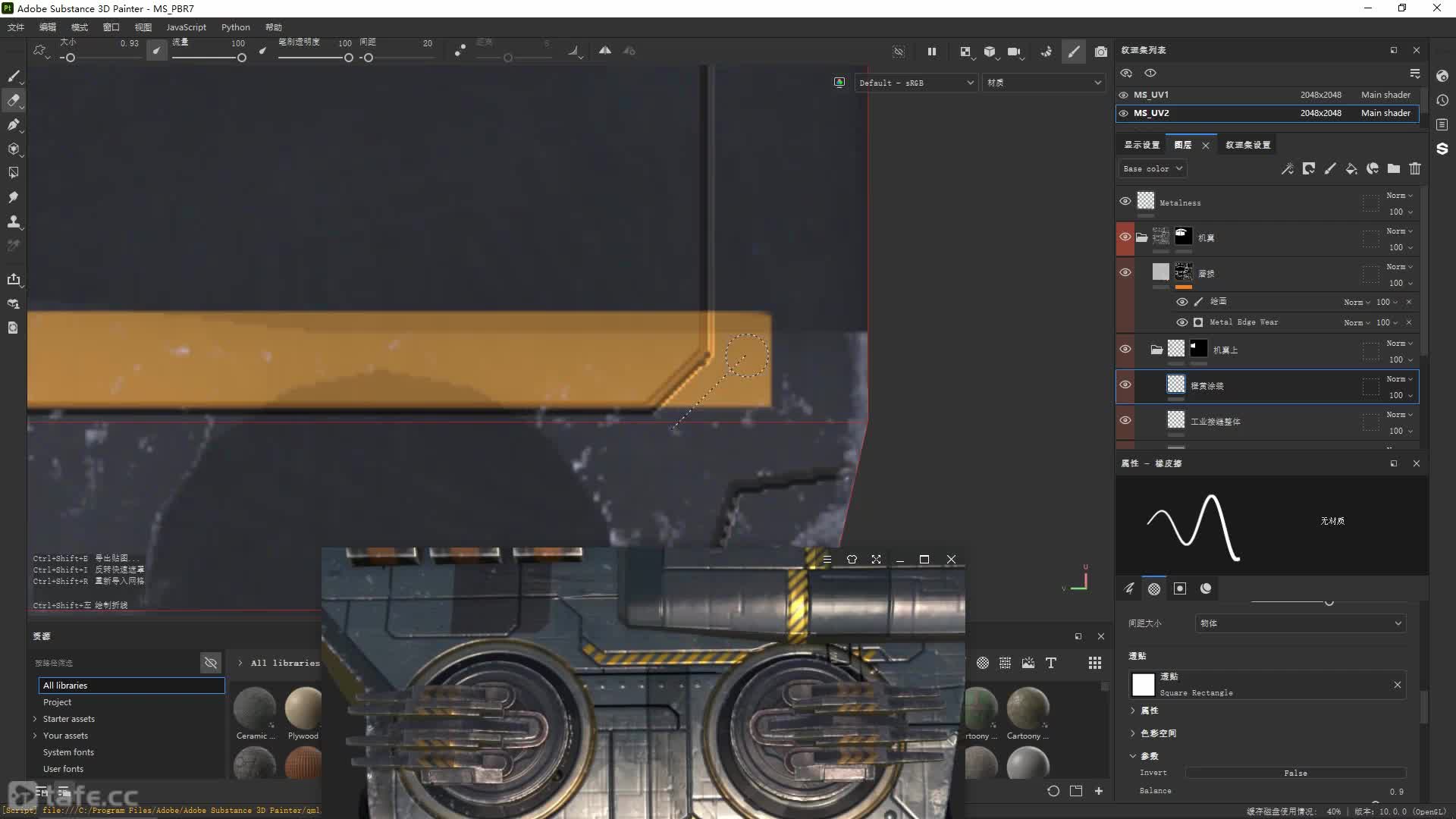
Task: Hide the MS_UV1 texture set
Action: 1124,95
